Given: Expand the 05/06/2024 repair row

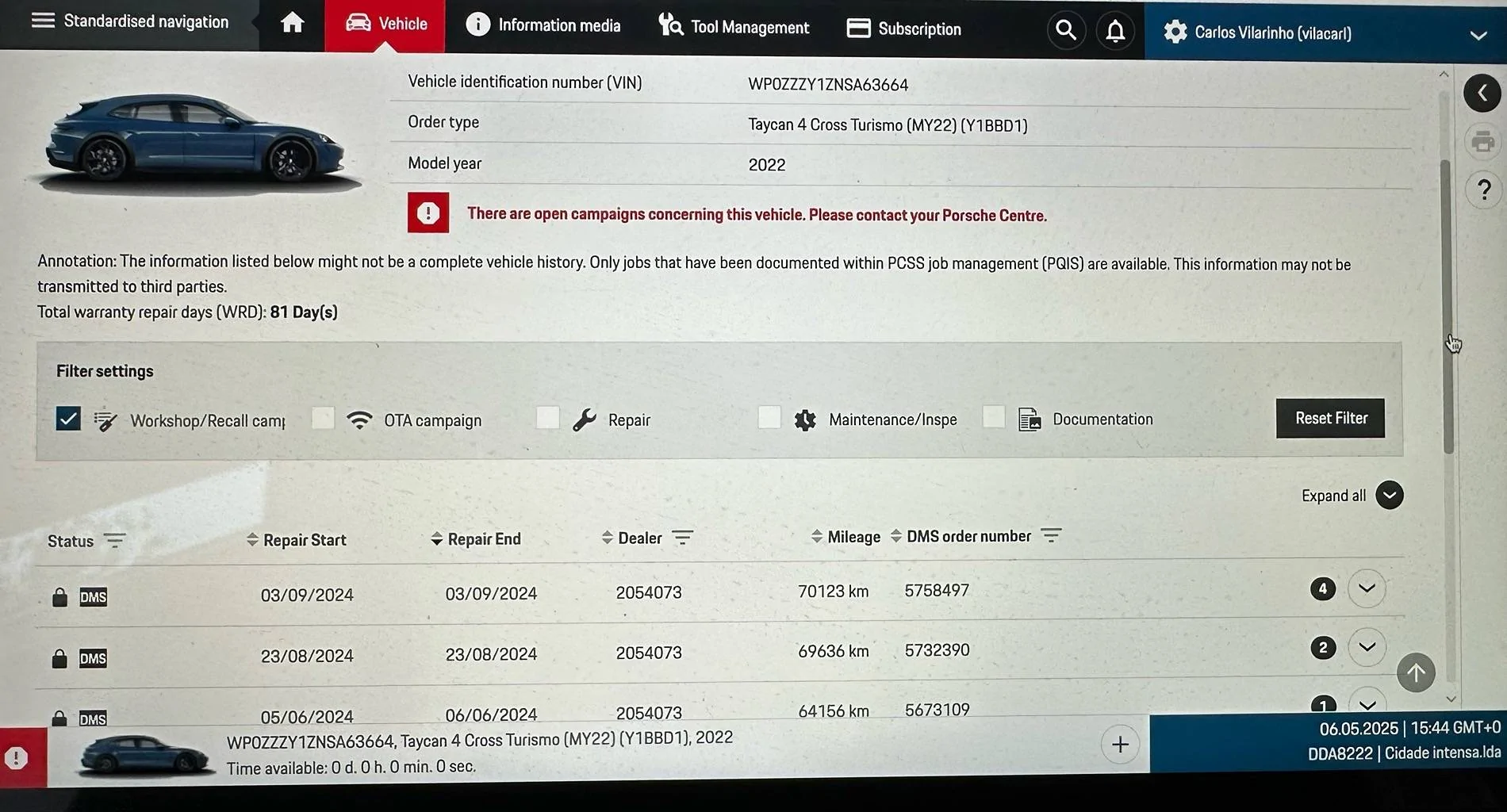Looking at the screenshot, I should coord(1367,703).
